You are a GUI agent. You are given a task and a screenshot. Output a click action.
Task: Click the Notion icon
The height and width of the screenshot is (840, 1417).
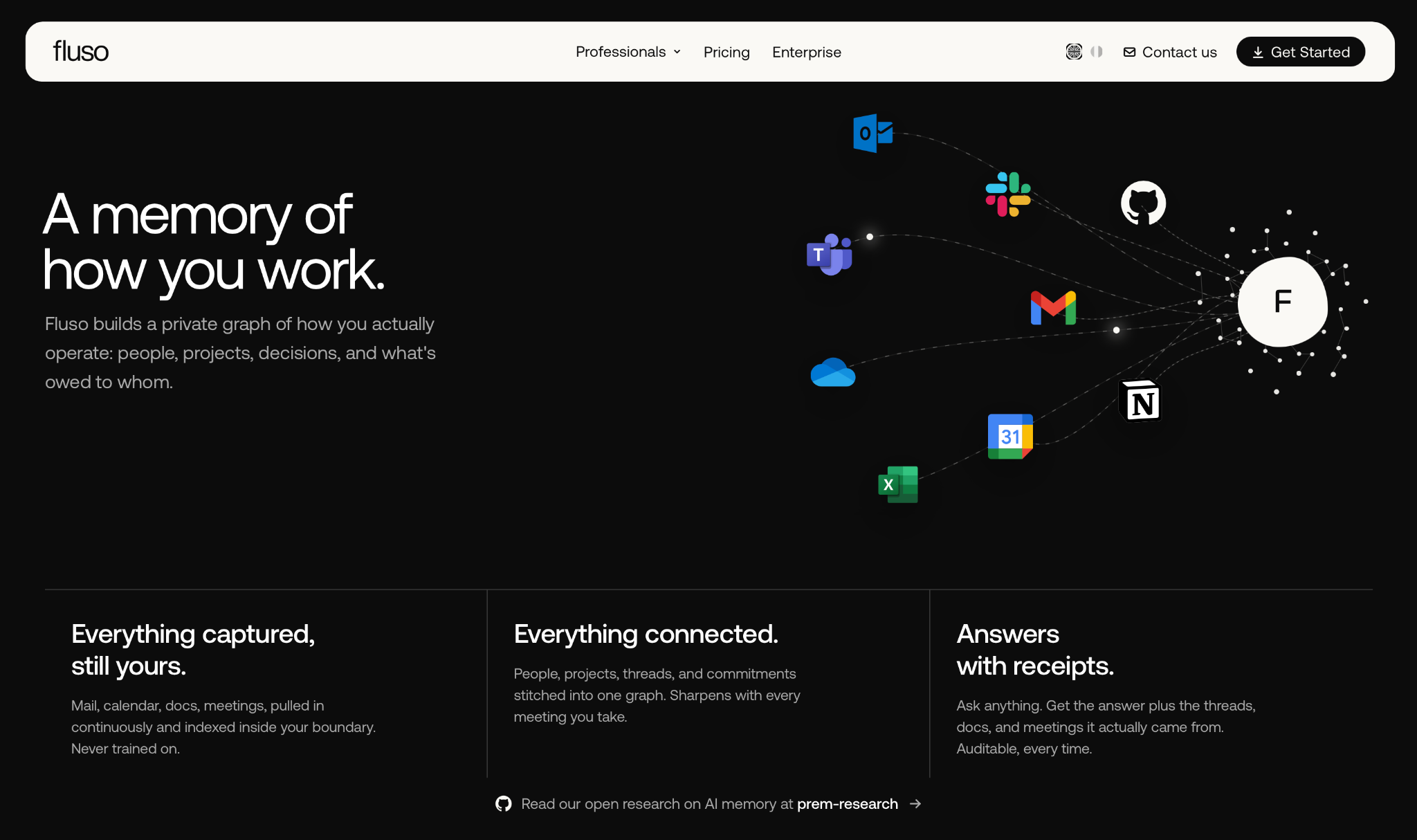click(1140, 401)
